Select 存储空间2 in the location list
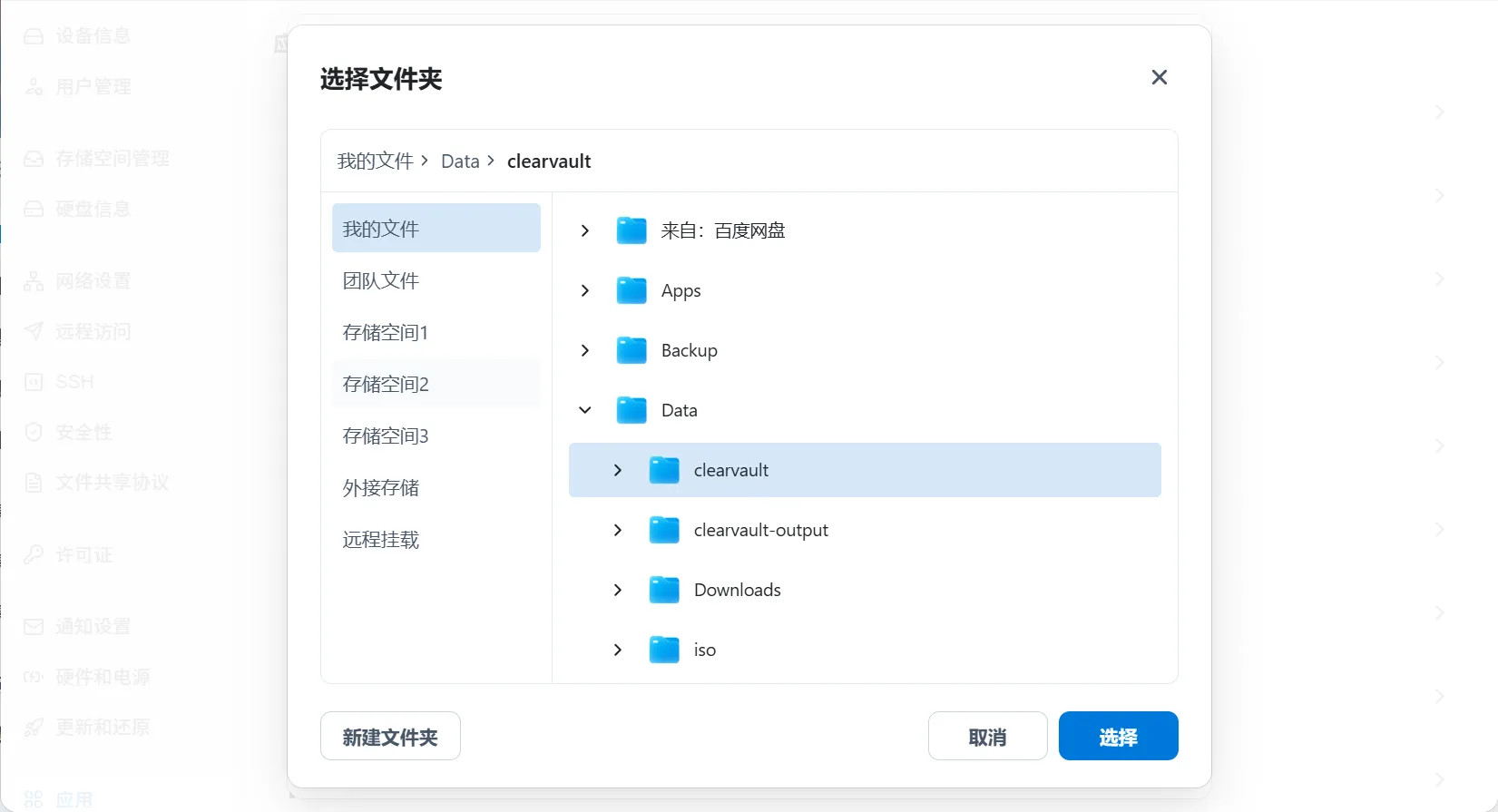Viewport: 1498px width, 812px height. point(386,385)
